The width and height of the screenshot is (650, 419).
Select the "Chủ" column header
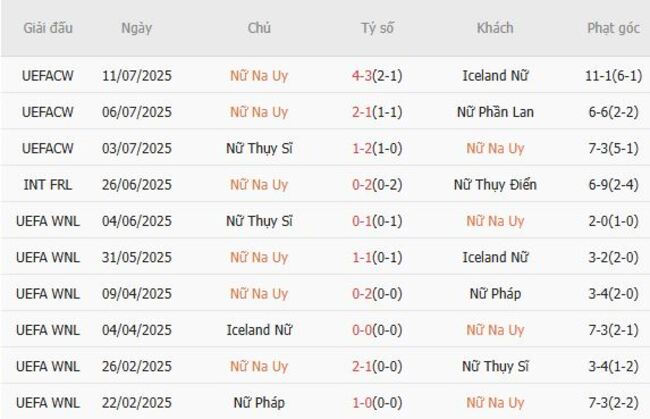pyautogui.click(x=259, y=28)
